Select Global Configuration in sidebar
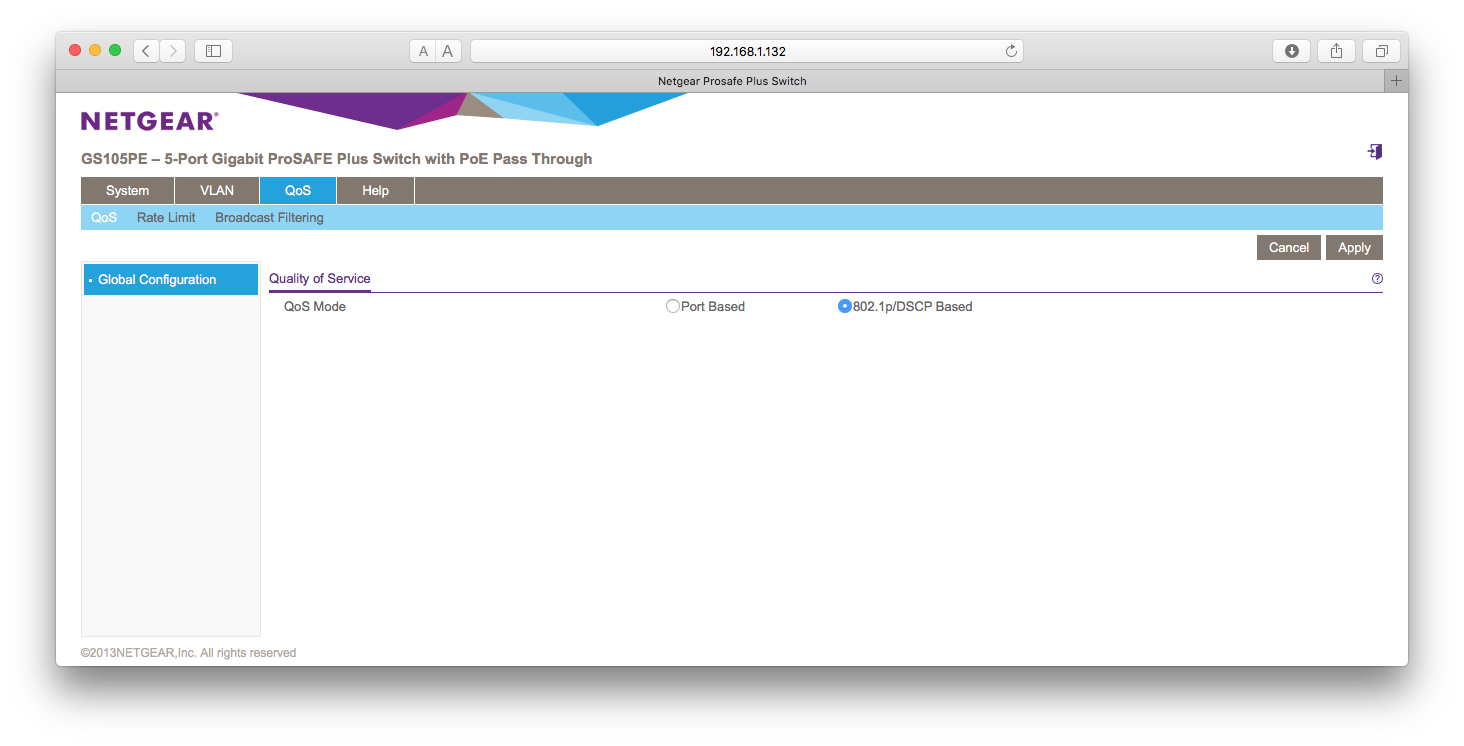This screenshot has width=1464, height=746. coord(157,280)
